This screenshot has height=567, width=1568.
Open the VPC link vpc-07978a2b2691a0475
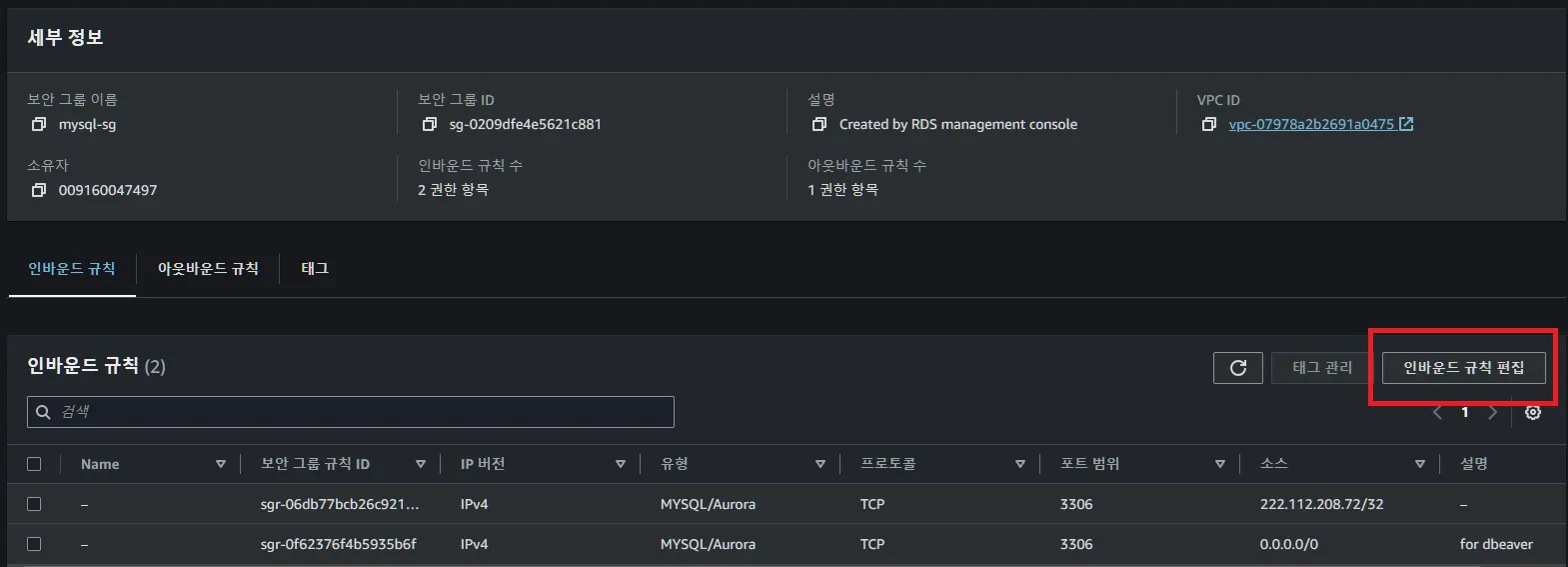point(1311,124)
